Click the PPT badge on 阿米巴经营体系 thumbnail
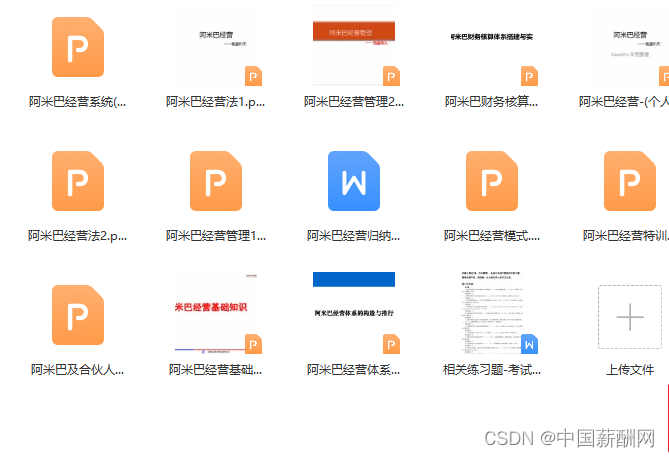This screenshot has width=669, height=457. (x=391, y=344)
